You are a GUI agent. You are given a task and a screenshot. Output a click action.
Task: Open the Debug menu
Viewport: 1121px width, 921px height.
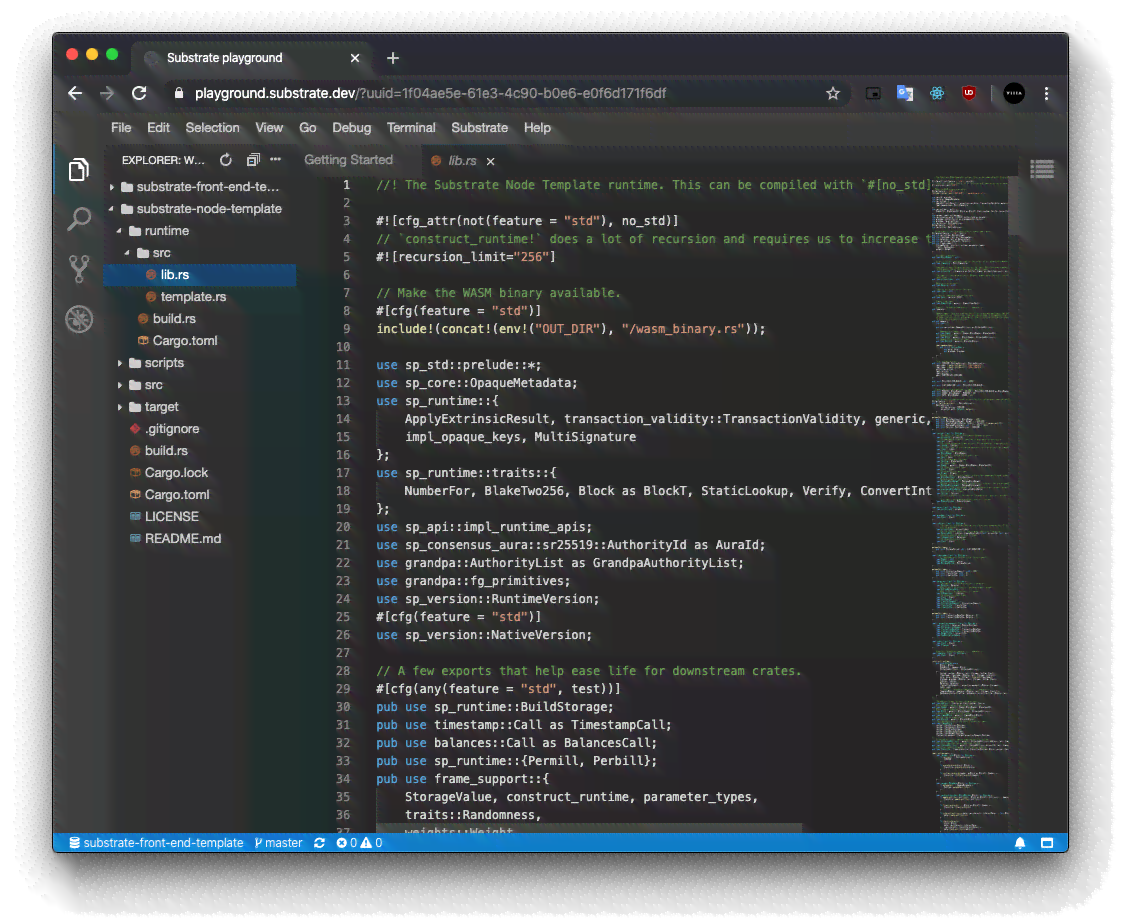[351, 128]
